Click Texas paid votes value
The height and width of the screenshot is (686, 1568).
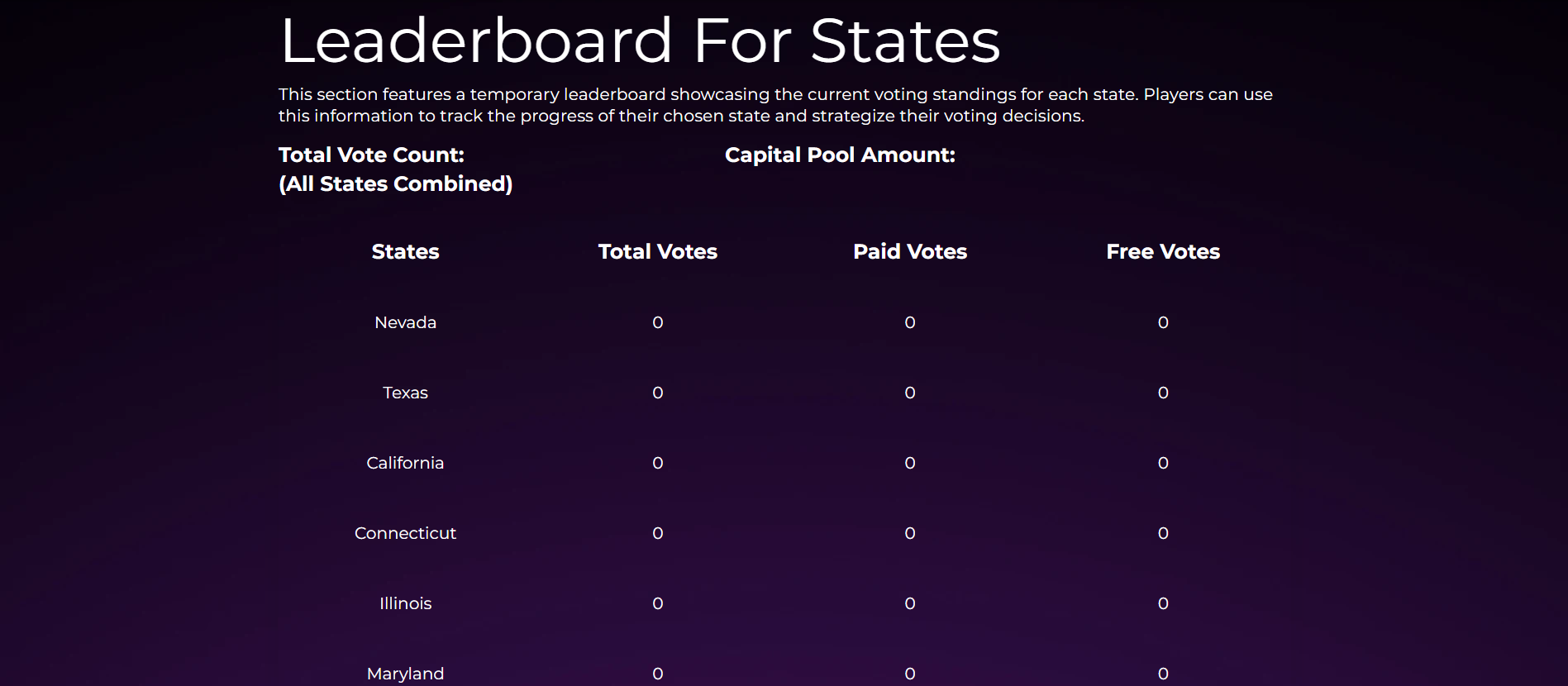pyautogui.click(x=910, y=393)
